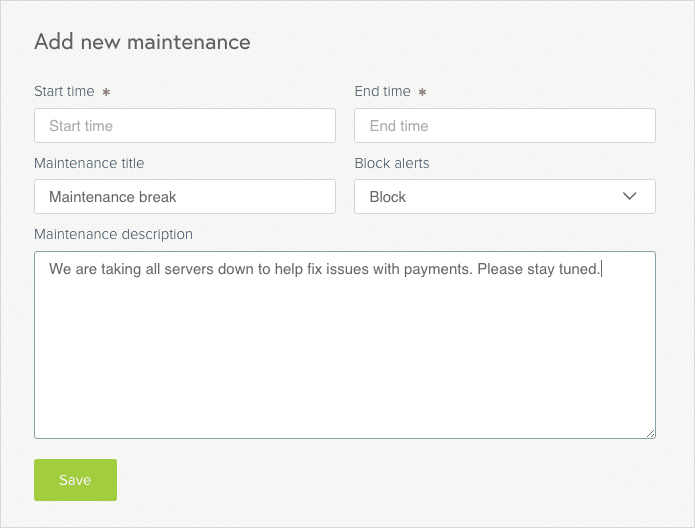
Task: Click the Maintenance description label
Action: [x=113, y=234]
